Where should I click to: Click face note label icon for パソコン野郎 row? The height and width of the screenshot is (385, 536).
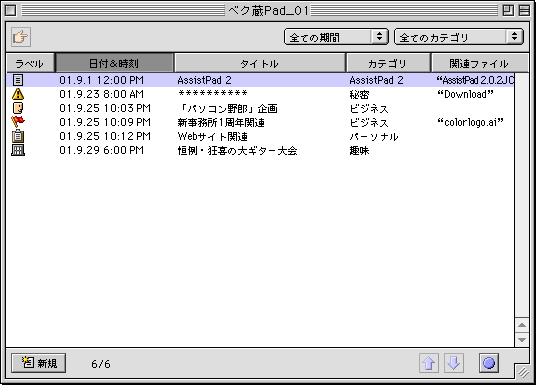click(18, 108)
